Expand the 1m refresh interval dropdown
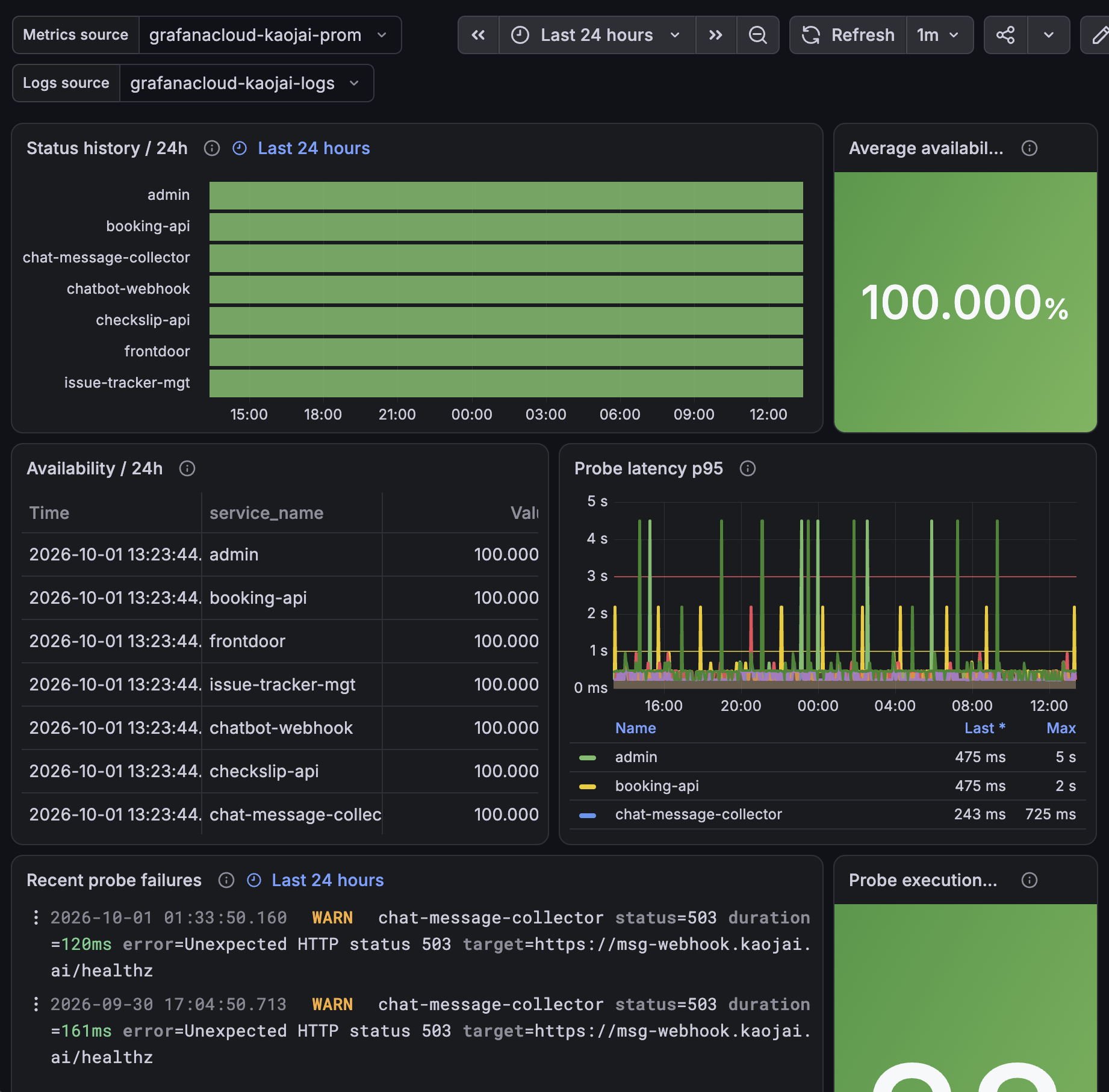 [939, 35]
